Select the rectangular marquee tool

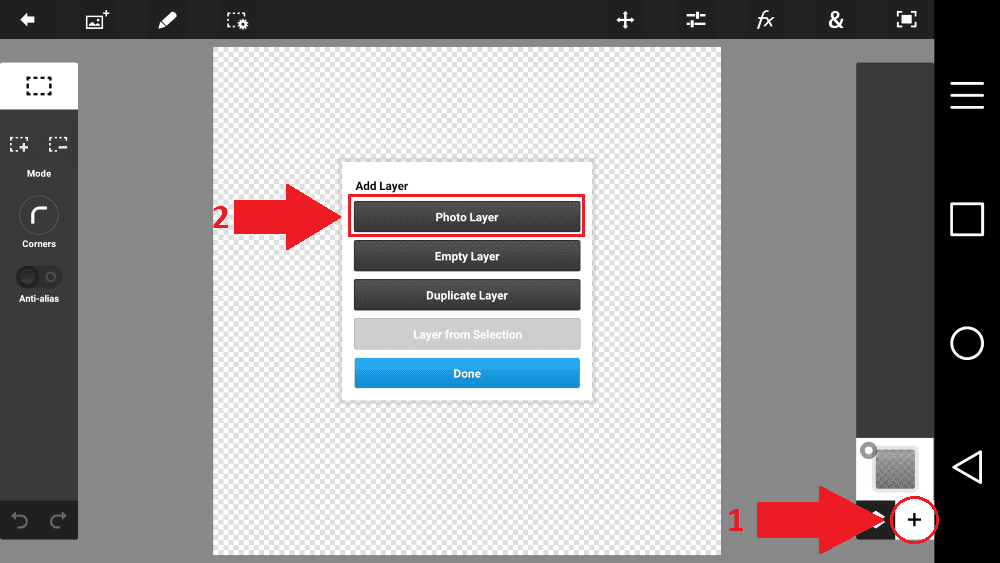39,87
